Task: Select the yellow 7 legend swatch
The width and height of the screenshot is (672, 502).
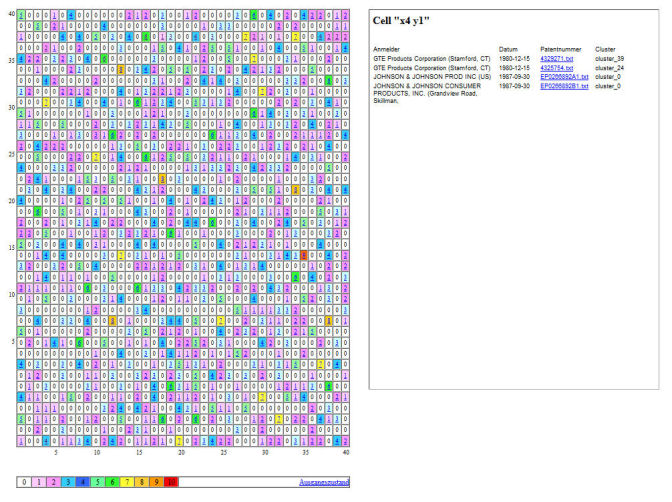Action: click(127, 482)
